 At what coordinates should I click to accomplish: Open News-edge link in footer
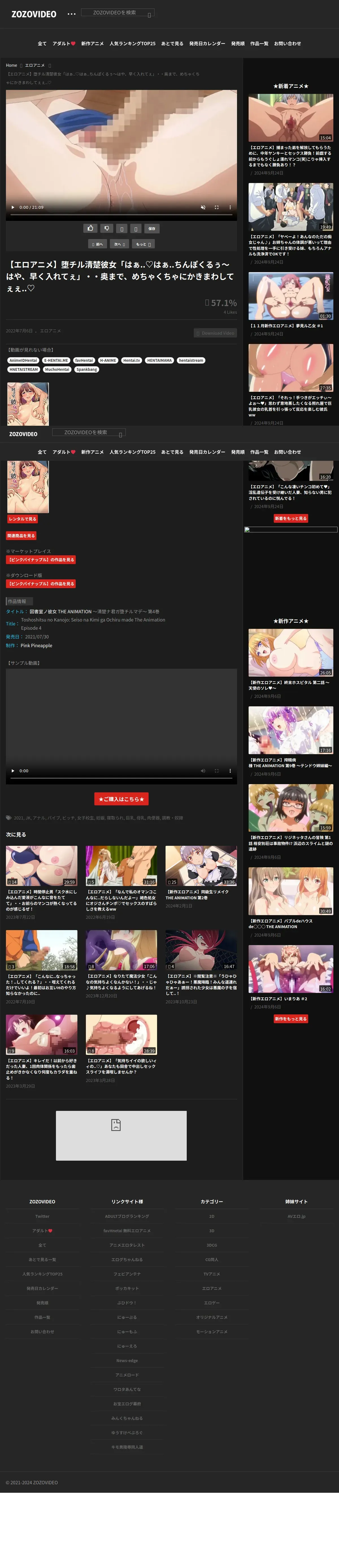[127, 1360]
